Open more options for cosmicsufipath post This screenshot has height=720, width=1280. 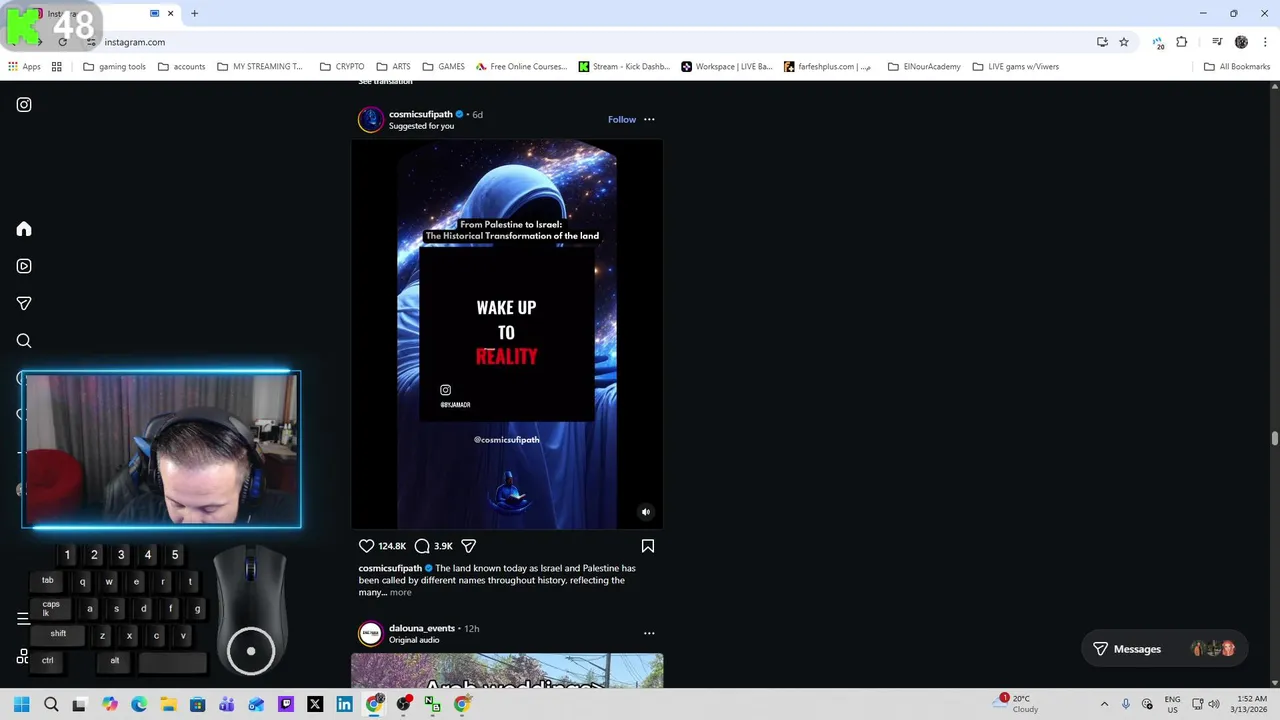pyautogui.click(x=649, y=120)
